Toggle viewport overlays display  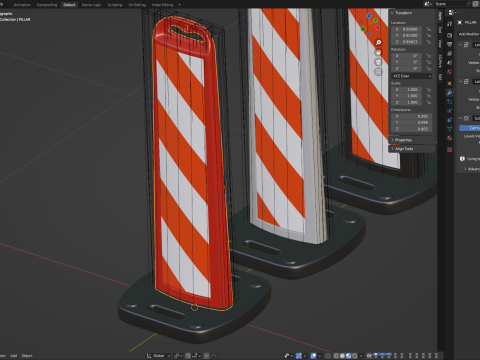313,356
